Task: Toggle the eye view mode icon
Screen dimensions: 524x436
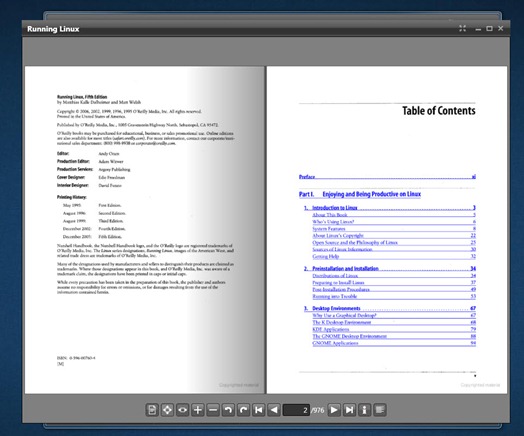Action: click(x=183, y=410)
